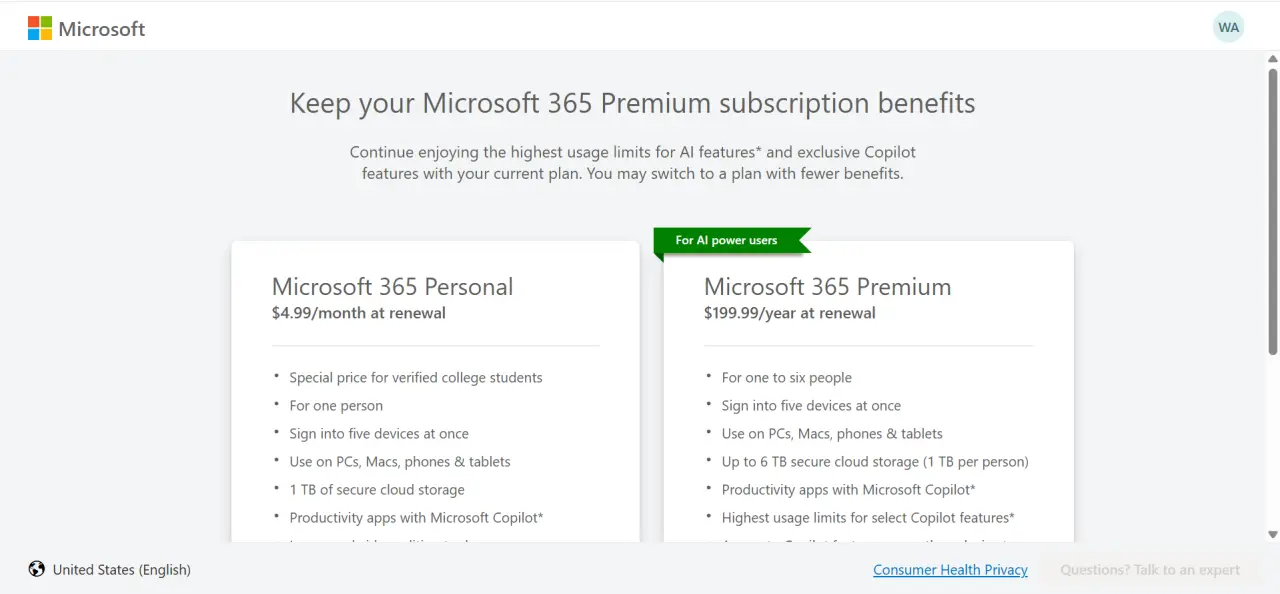Image resolution: width=1280 pixels, height=594 pixels.
Task: Click the scrollbar down arrow
Action: (x=1272, y=534)
